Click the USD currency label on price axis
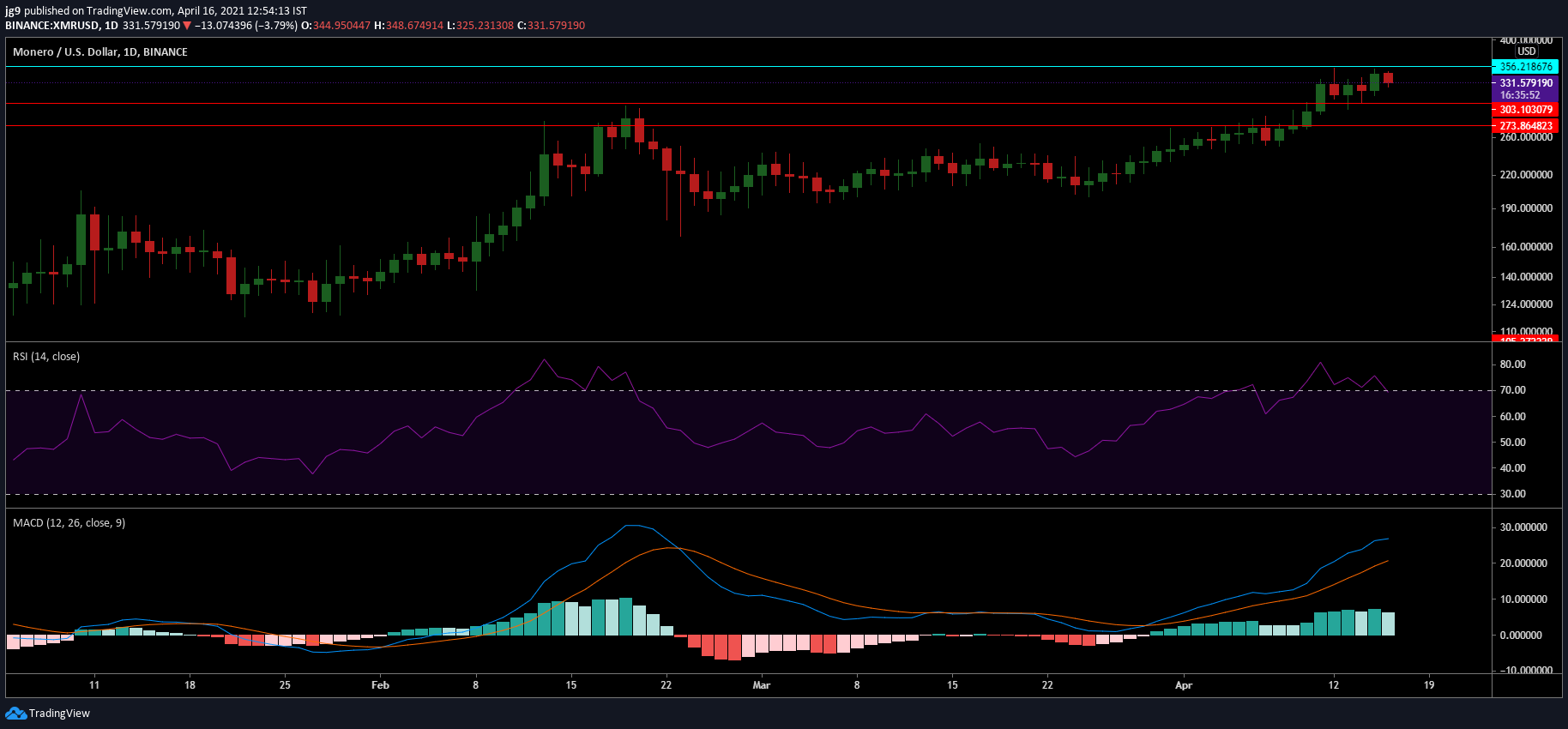The width and height of the screenshot is (1568, 729). point(1527,51)
